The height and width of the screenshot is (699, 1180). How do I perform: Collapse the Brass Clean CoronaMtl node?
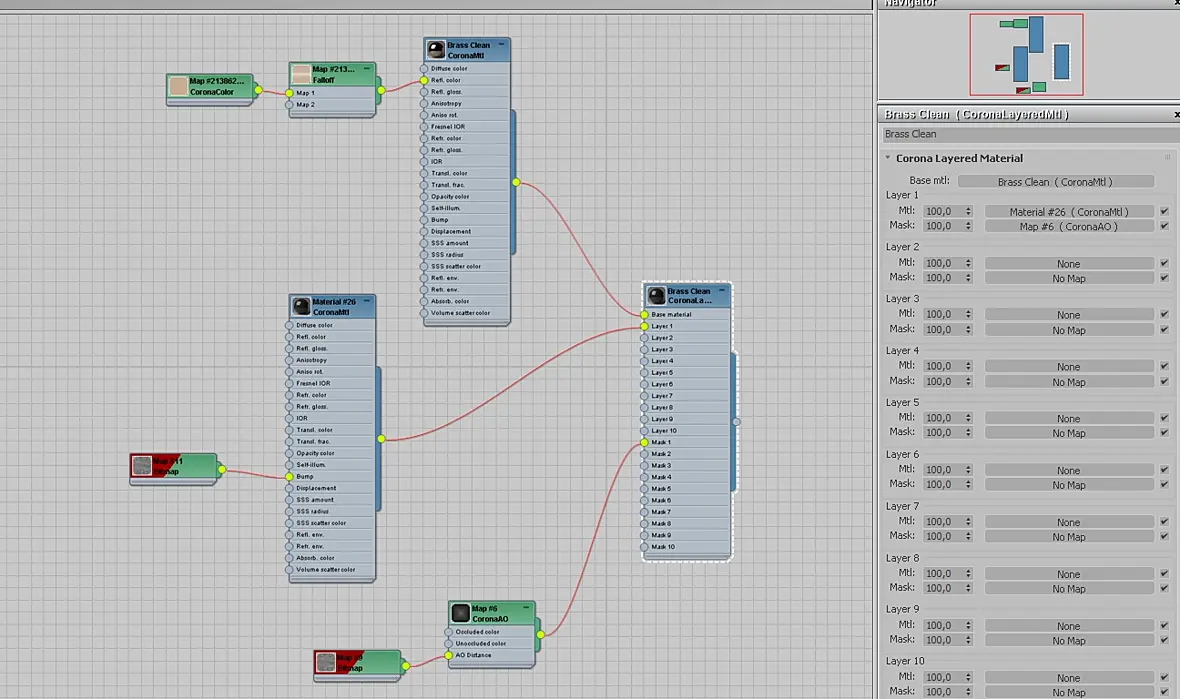click(x=501, y=44)
